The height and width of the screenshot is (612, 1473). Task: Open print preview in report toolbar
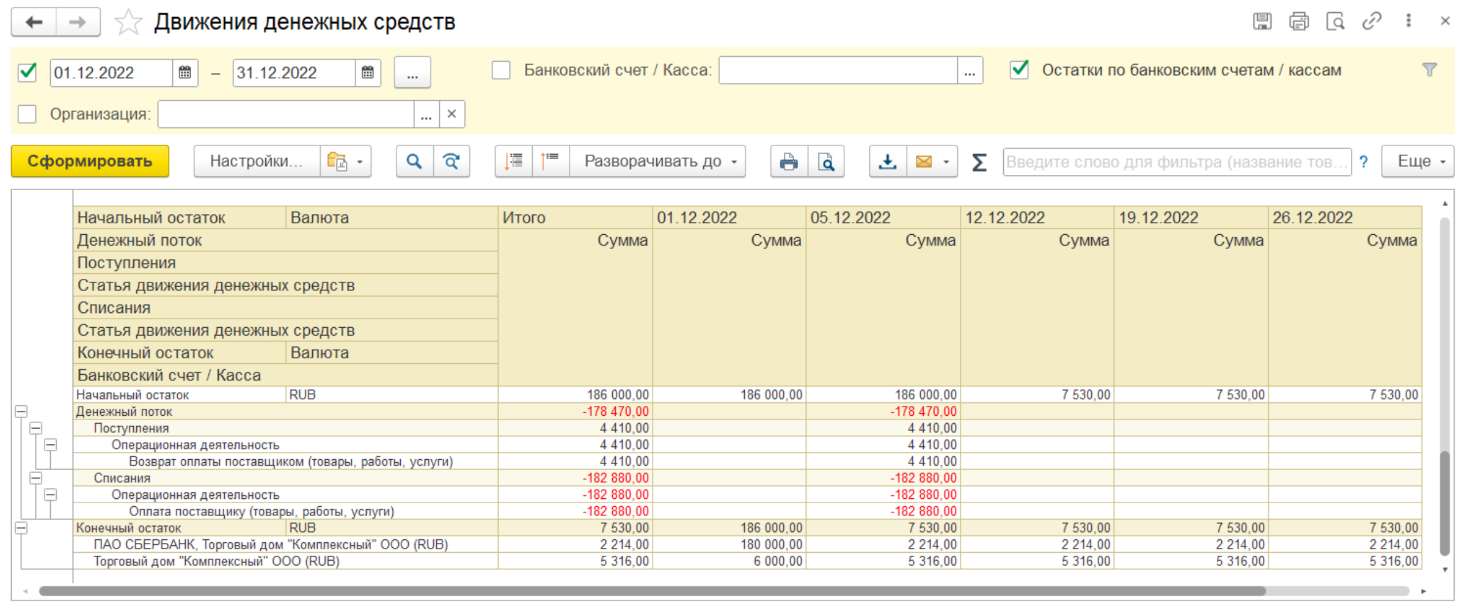click(x=826, y=162)
